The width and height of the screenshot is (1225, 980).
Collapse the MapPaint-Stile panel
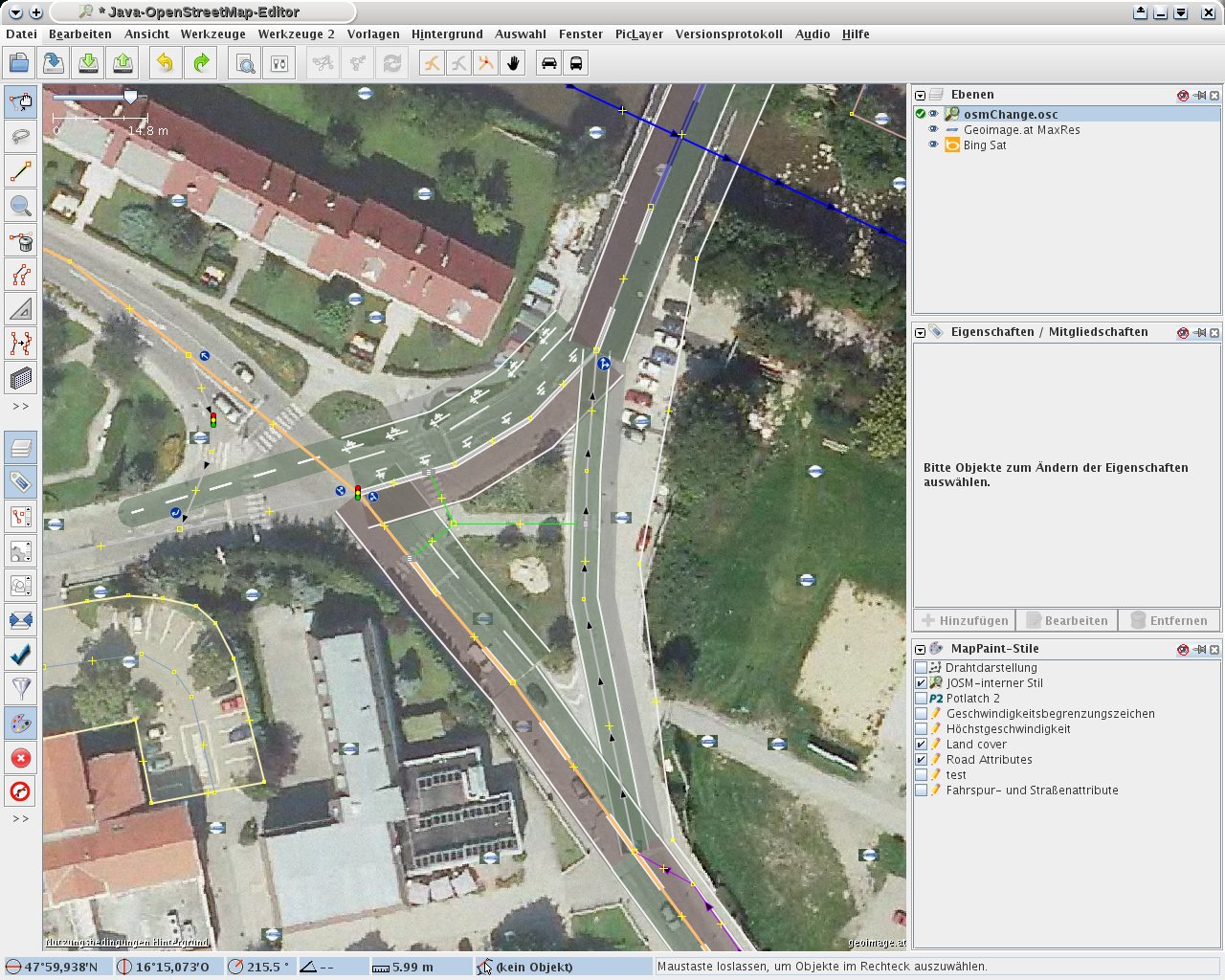[x=921, y=649]
